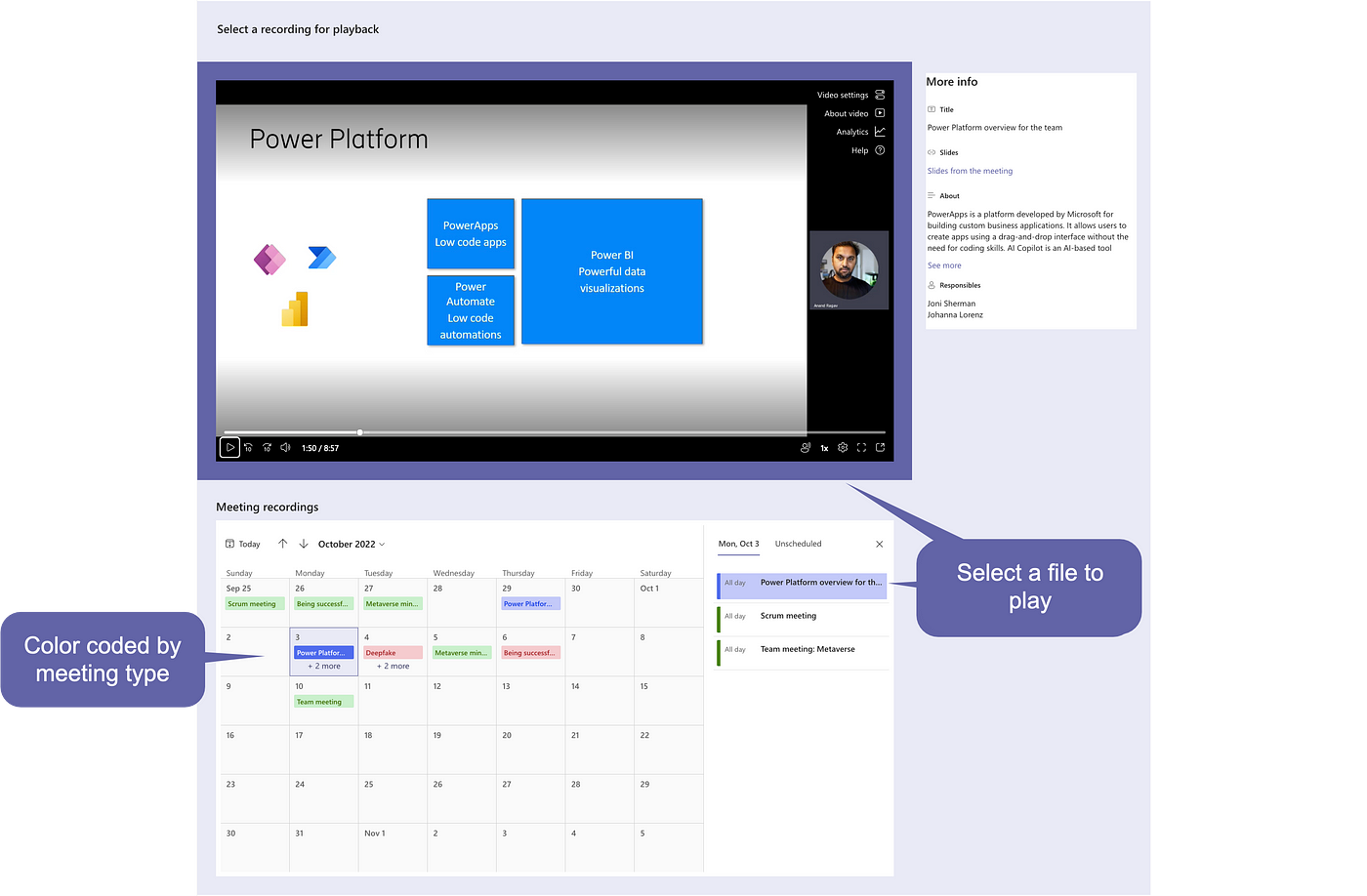
Task: Select the Team meeting: Metaverse entry
Action: pyautogui.click(x=802, y=652)
